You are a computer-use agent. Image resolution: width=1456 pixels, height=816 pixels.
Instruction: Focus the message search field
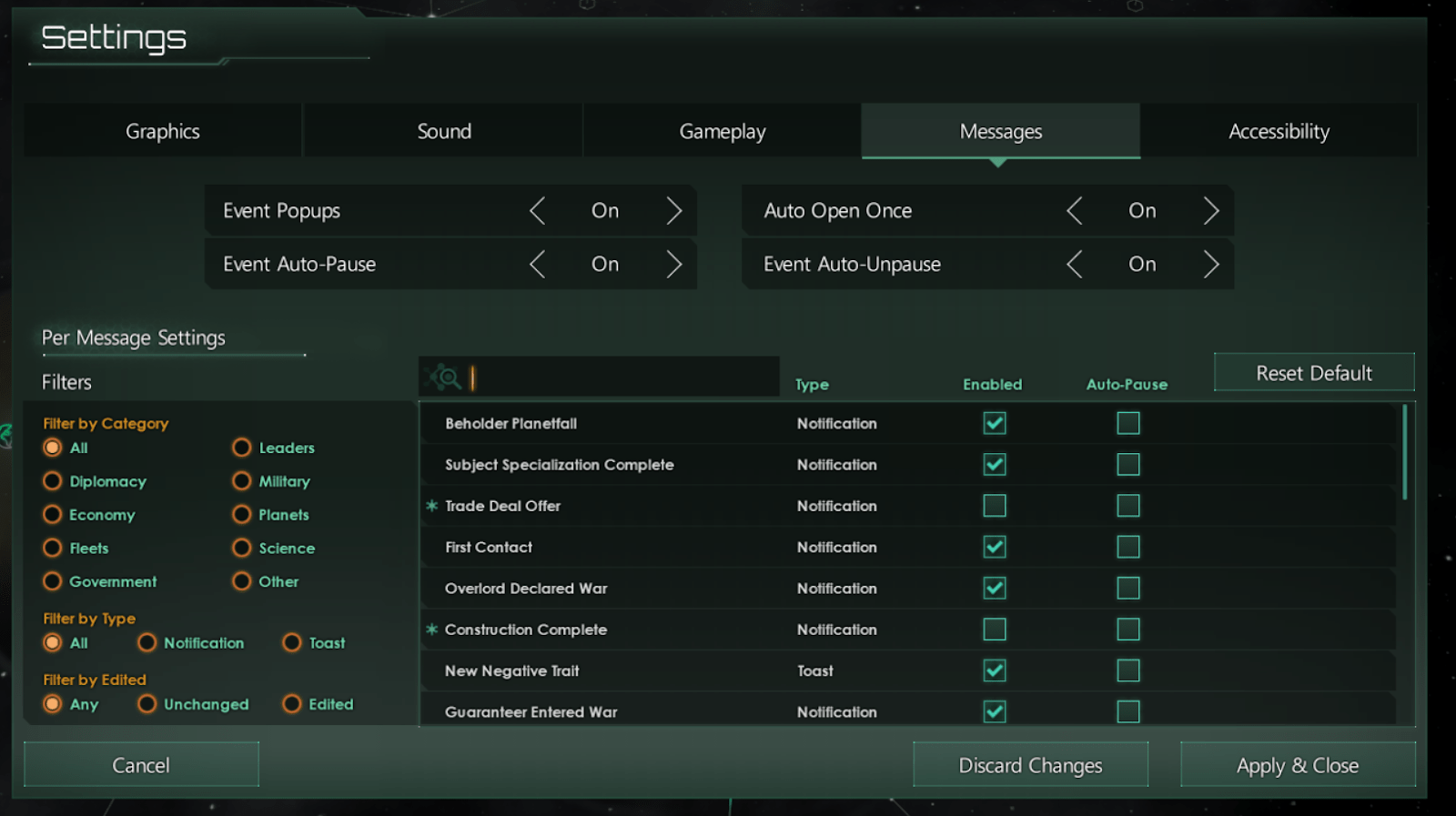pyautogui.click(x=599, y=377)
